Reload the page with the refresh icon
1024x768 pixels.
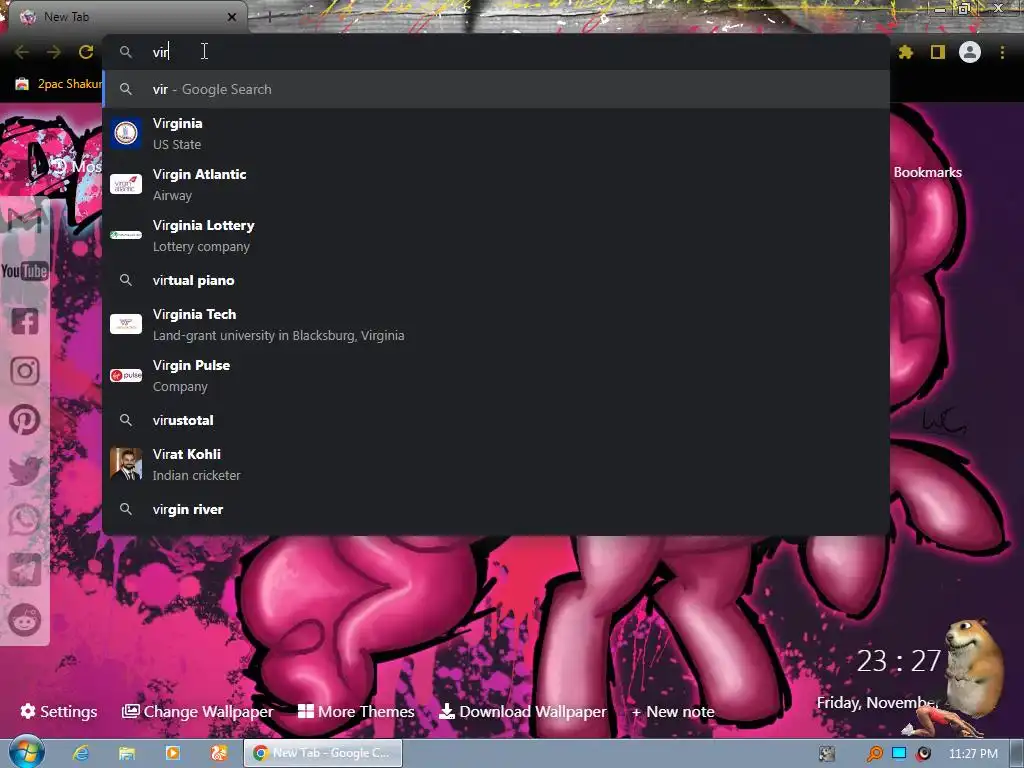click(86, 52)
